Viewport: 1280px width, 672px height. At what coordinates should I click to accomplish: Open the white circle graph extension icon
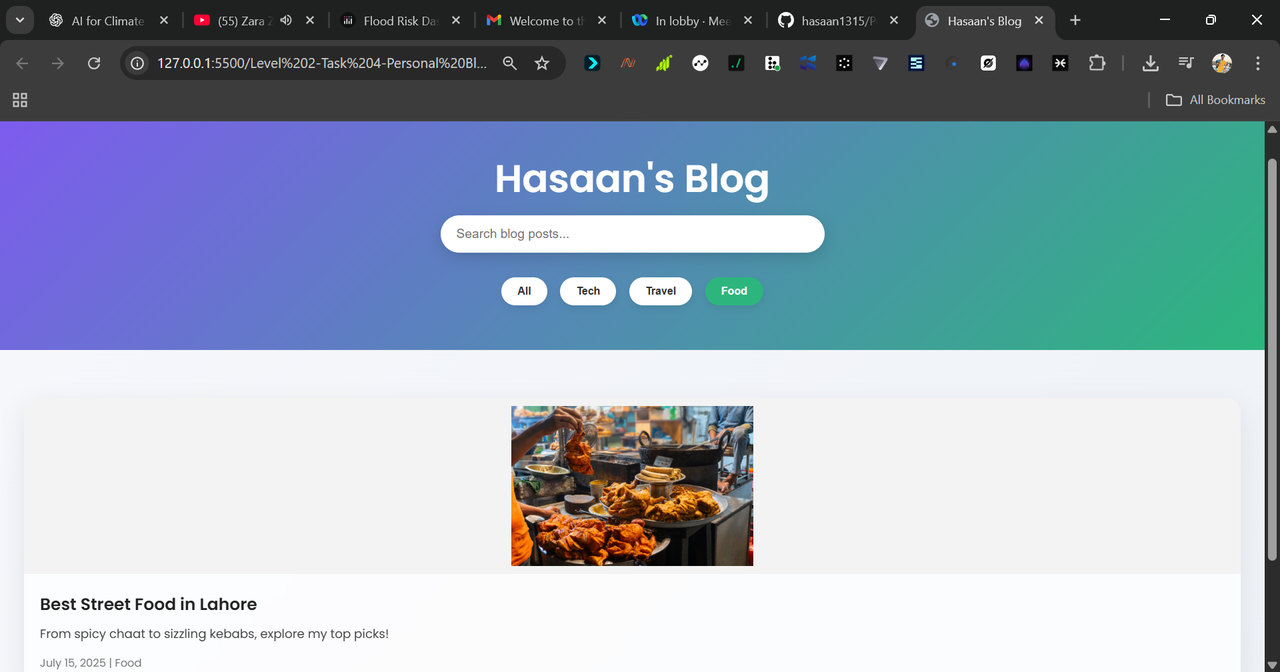coord(700,63)
